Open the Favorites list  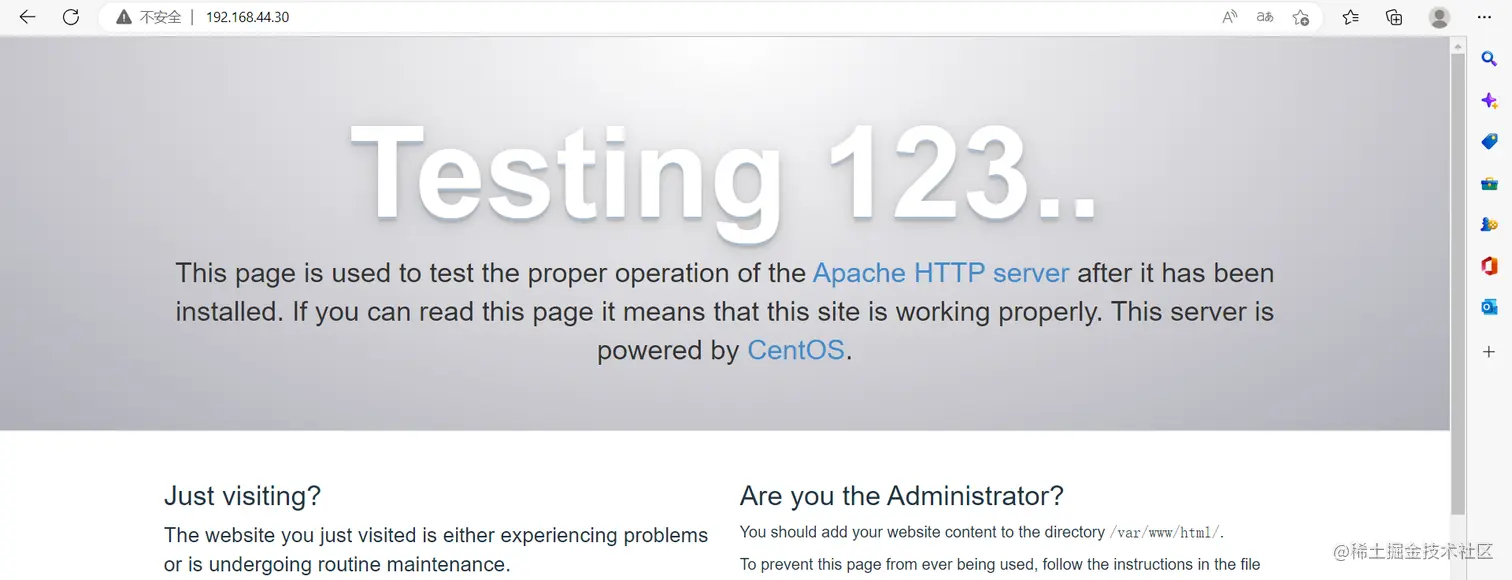coord(1351,17)
